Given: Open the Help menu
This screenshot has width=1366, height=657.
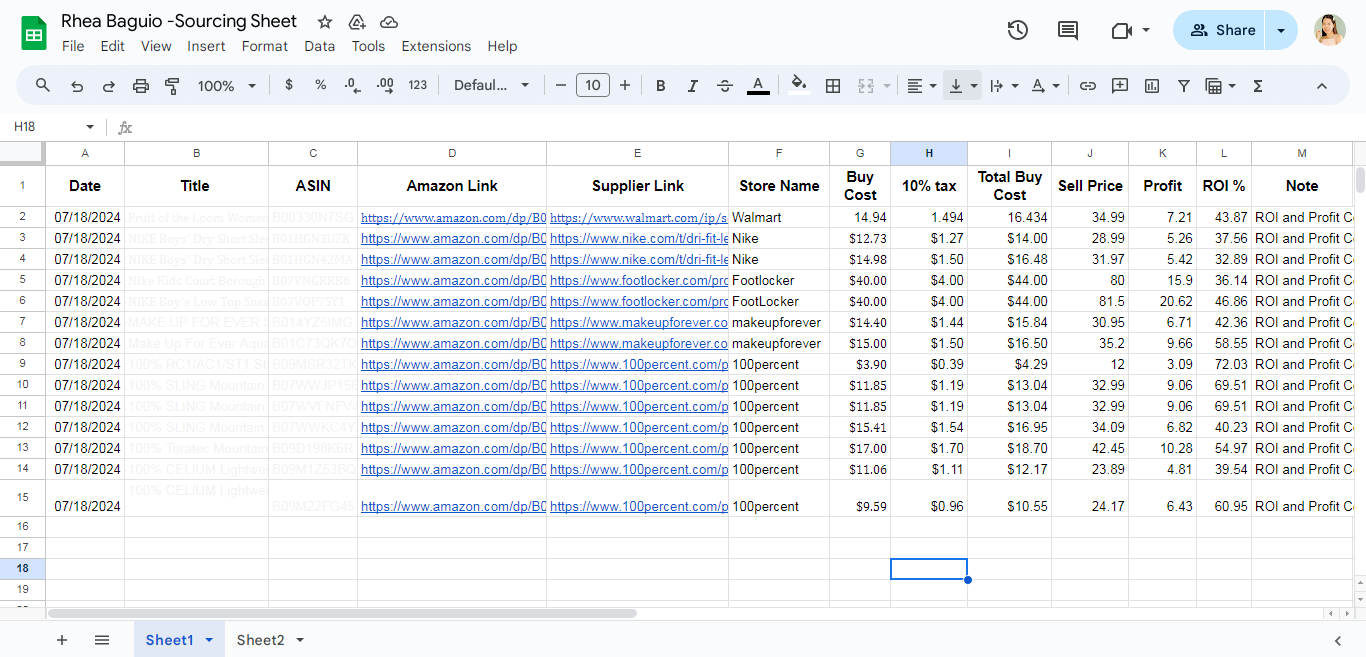Looking at the screenshot, I should [x=502, y=46].
